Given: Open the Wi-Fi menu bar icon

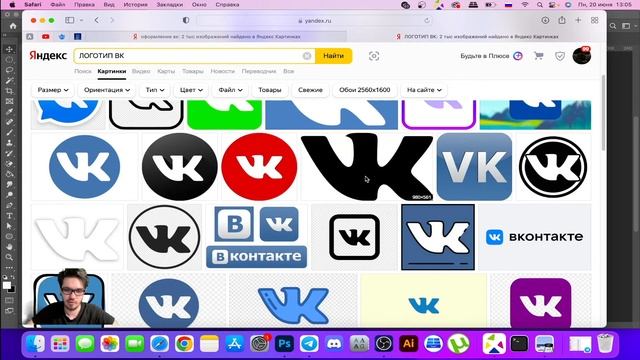Looking at the screenshot, I should (525, 4).
